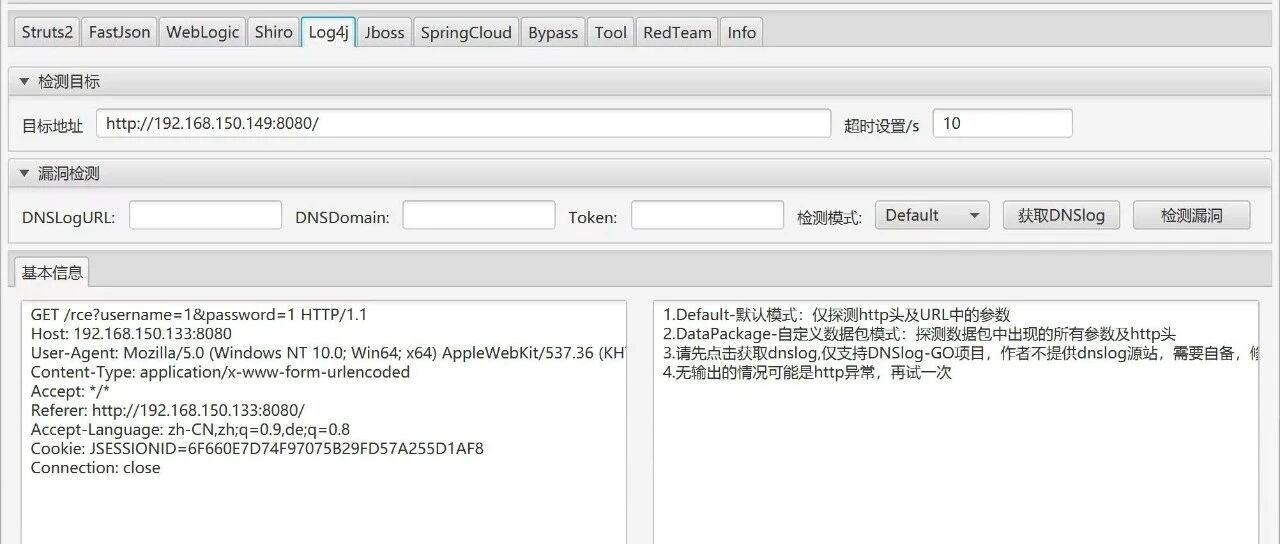Click the Accept: */* line
The width and height of the screenshot is (1280, 544).
click(70, 391)
